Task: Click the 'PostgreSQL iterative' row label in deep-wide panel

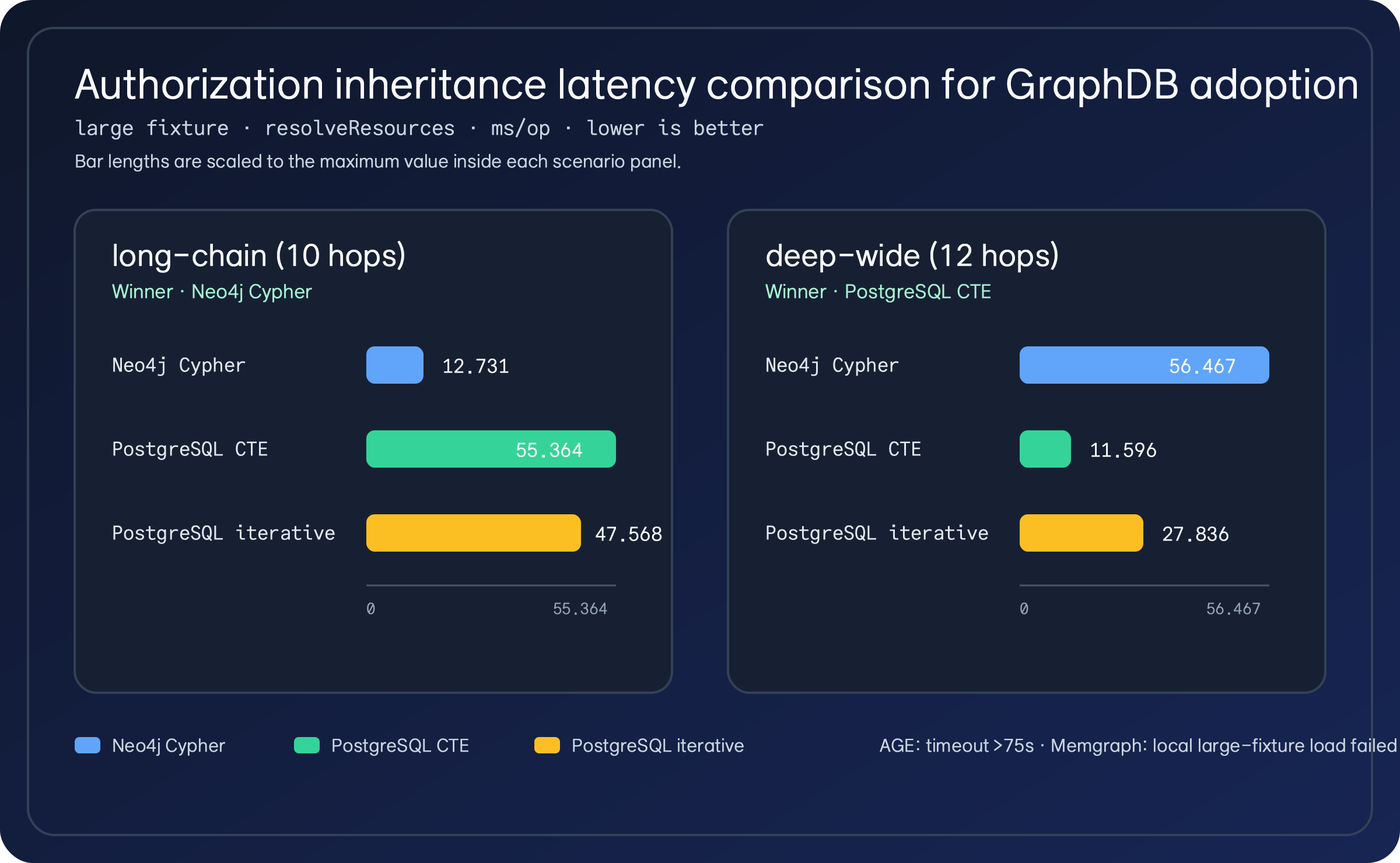Action: (x=877, y=534)
